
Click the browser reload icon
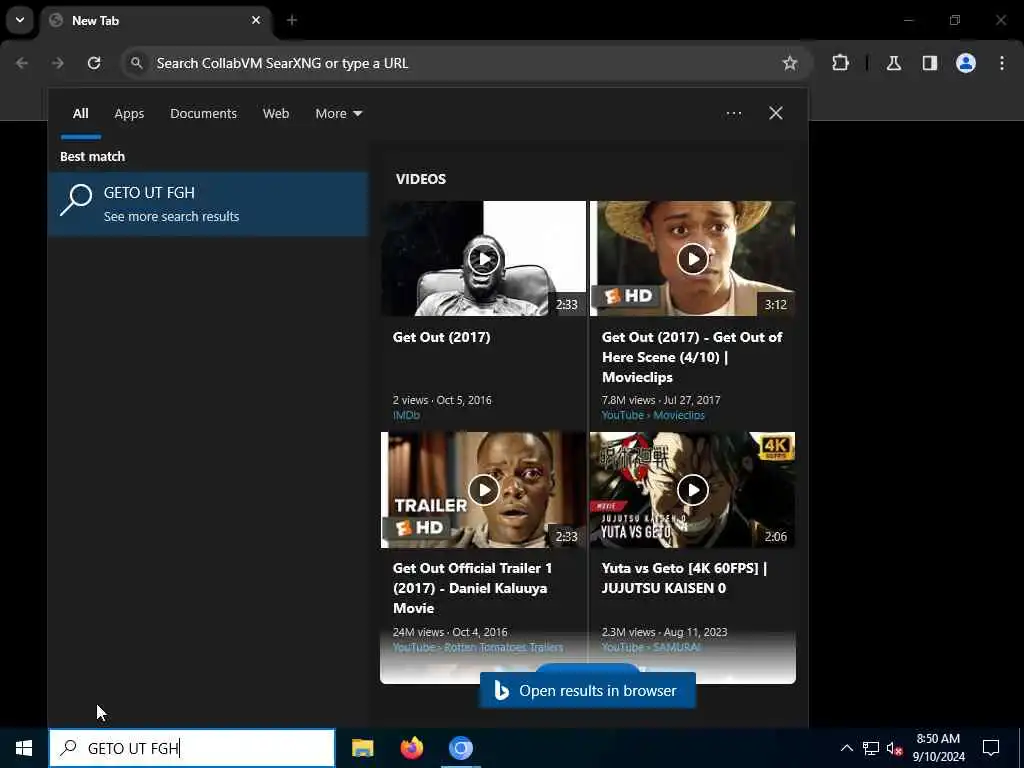pos(94,63)
